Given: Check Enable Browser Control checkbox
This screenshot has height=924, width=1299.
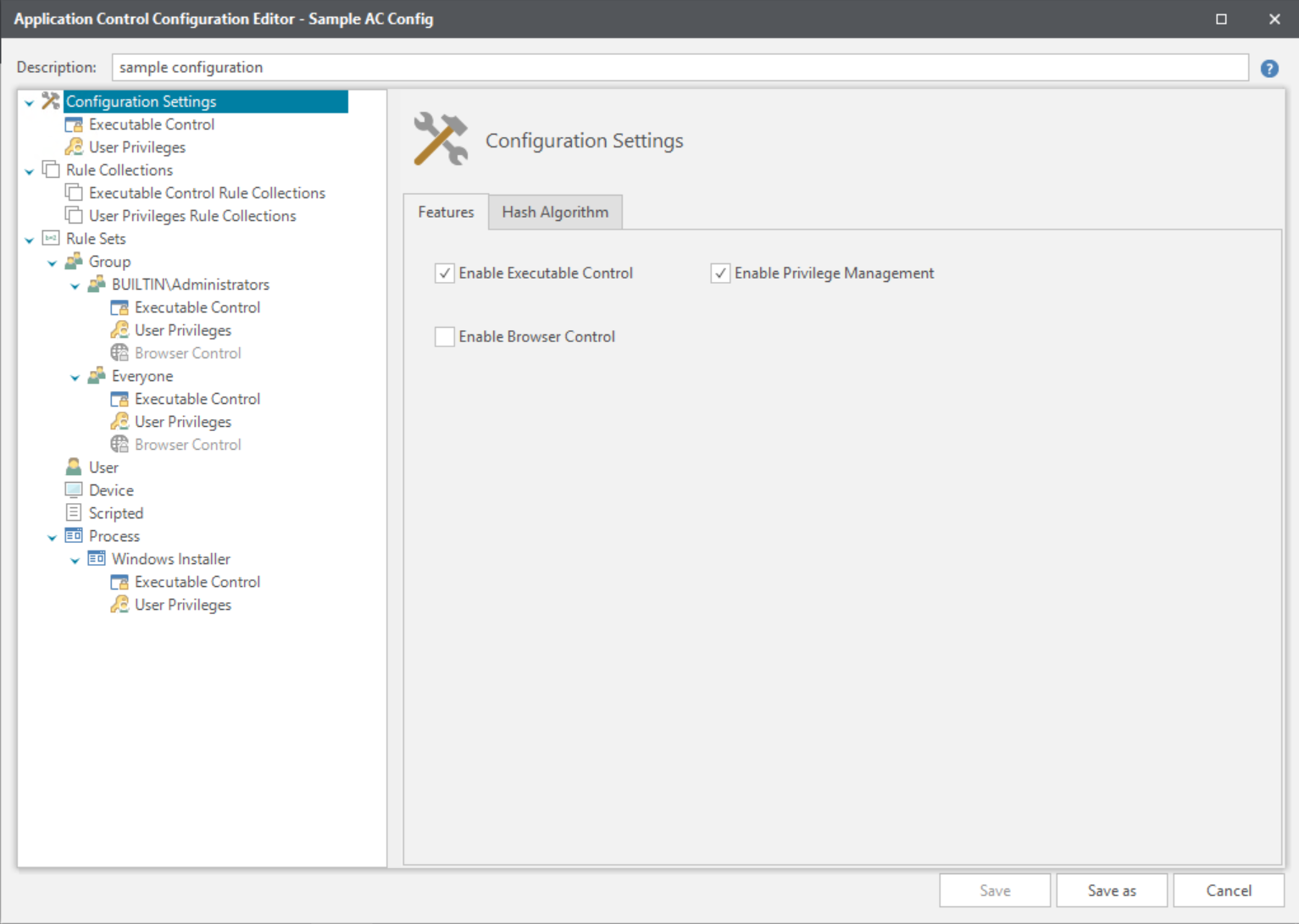Looking at the screenshot, I should pyautogui.click(x=445, y=337).
